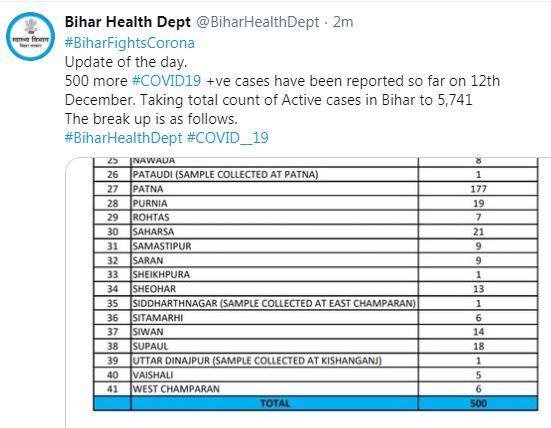
Task: Open the attached district table image
Action: click(308, 293)
